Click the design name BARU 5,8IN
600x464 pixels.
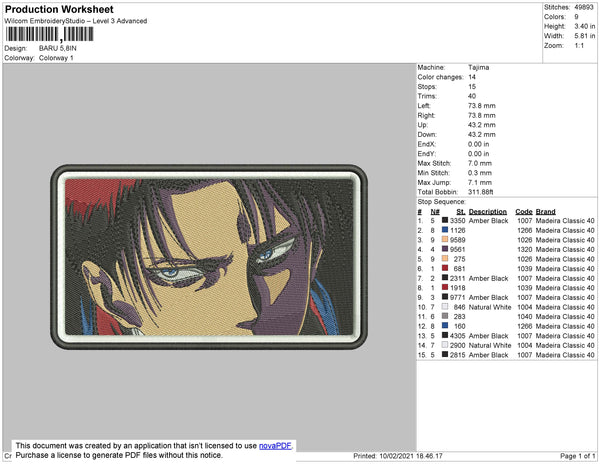[58, 48]
